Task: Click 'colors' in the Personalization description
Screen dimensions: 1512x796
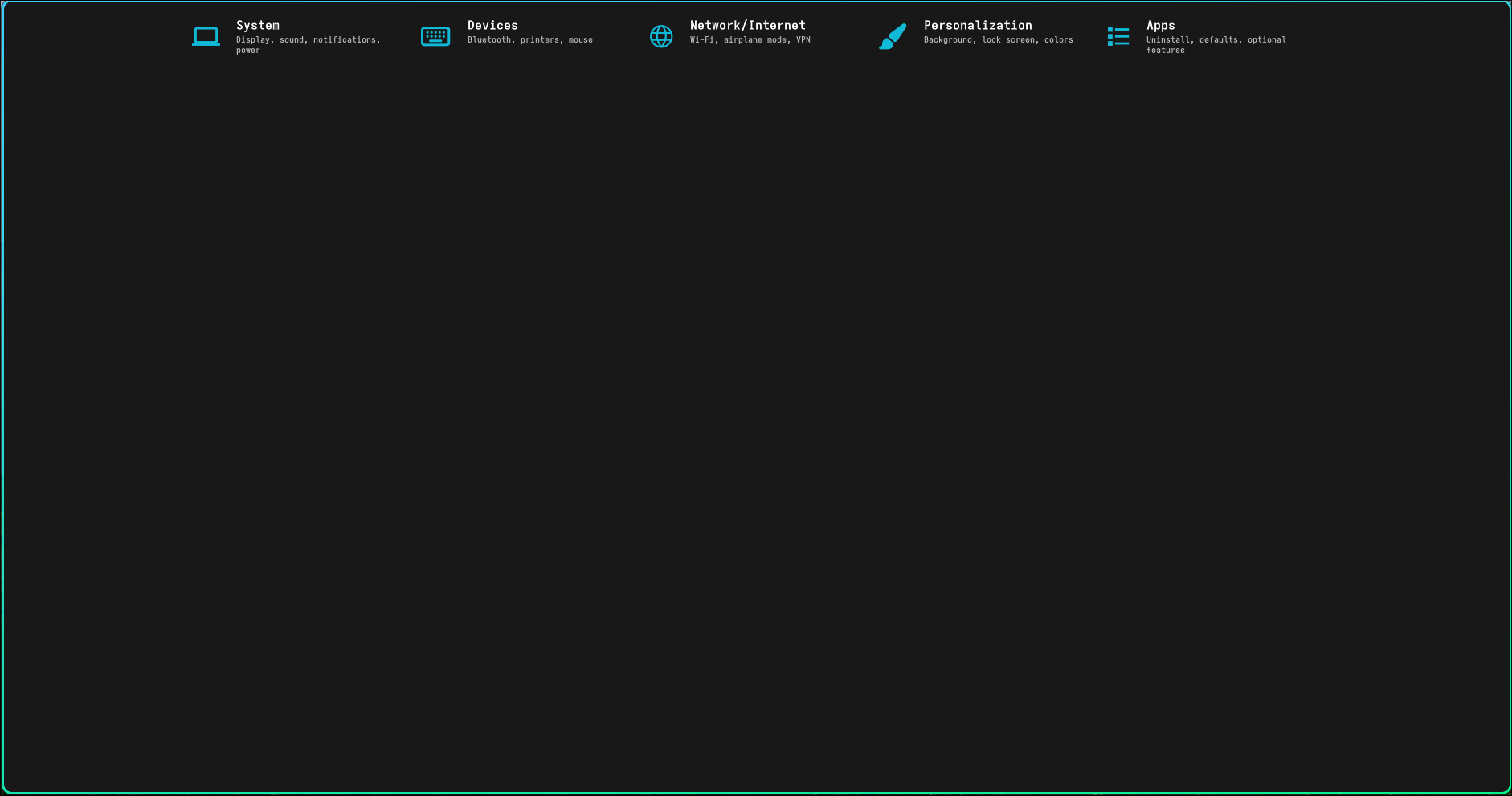Action: coord(1058,40)
